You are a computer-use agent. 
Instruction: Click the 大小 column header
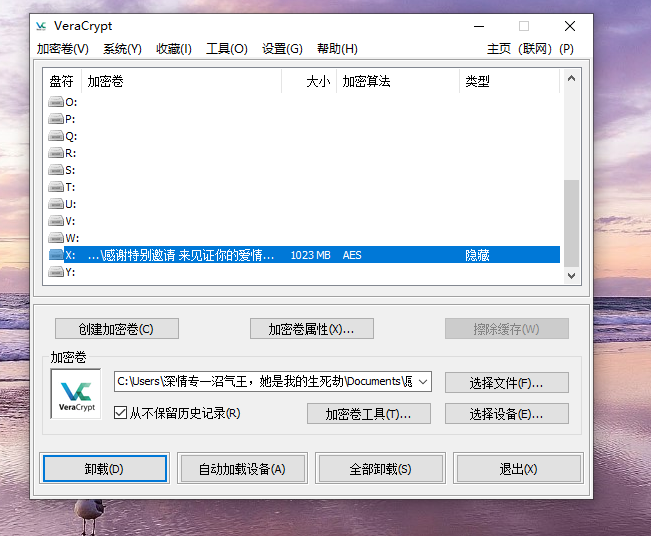click(309, 81)
